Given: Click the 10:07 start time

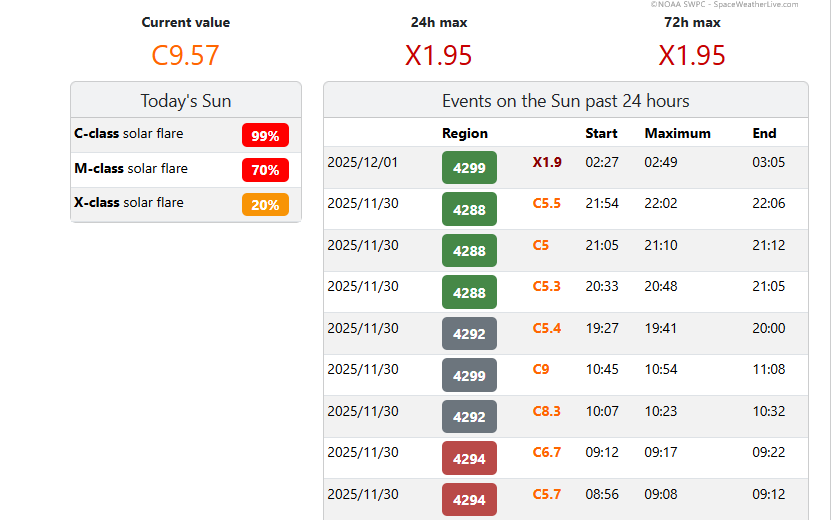Looking at the screenshot, I should [x=602, y=411].
